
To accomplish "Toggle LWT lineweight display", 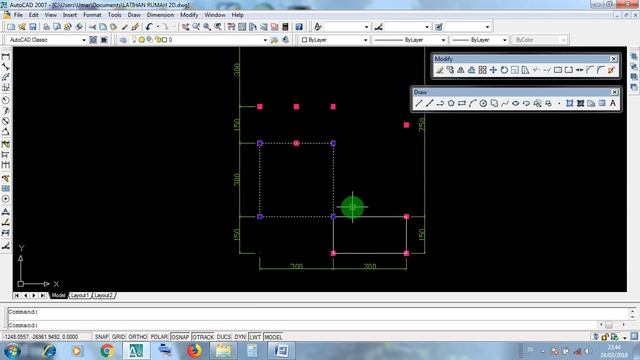I will pyautogui.click(x=255, y=337).
